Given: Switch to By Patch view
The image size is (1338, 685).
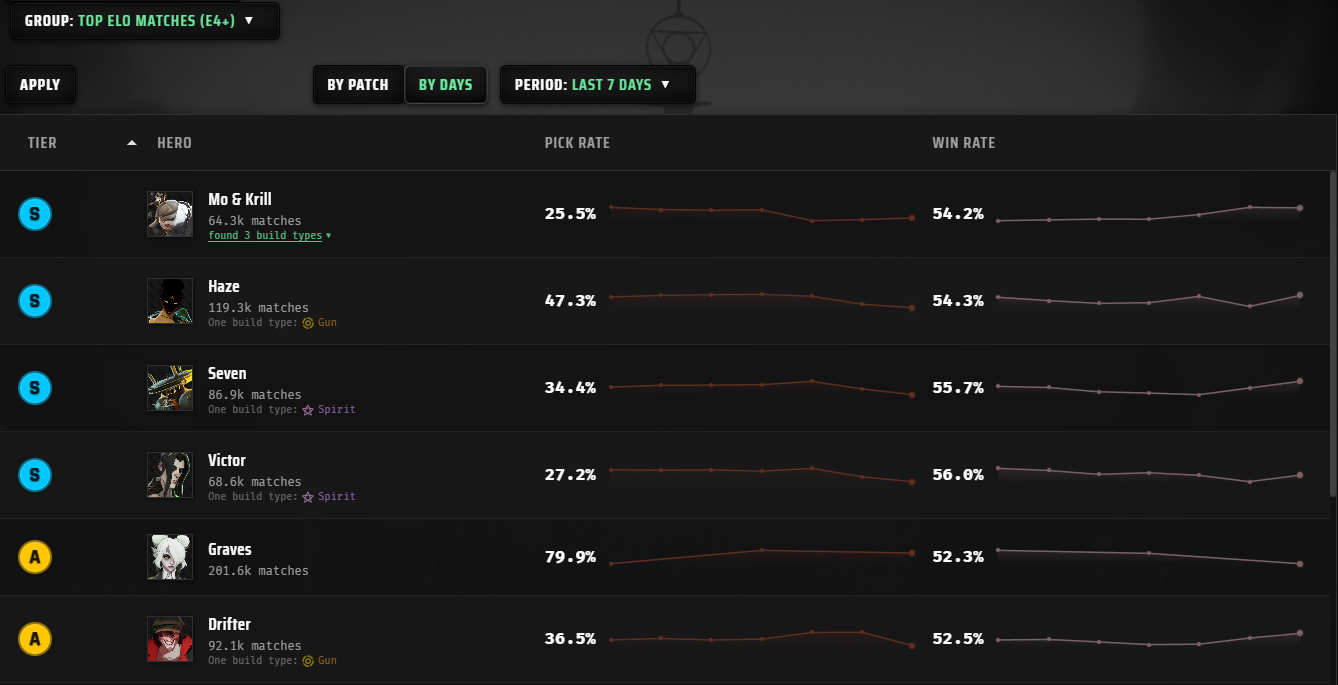Looking at the screenshot, I should [358, 85].
